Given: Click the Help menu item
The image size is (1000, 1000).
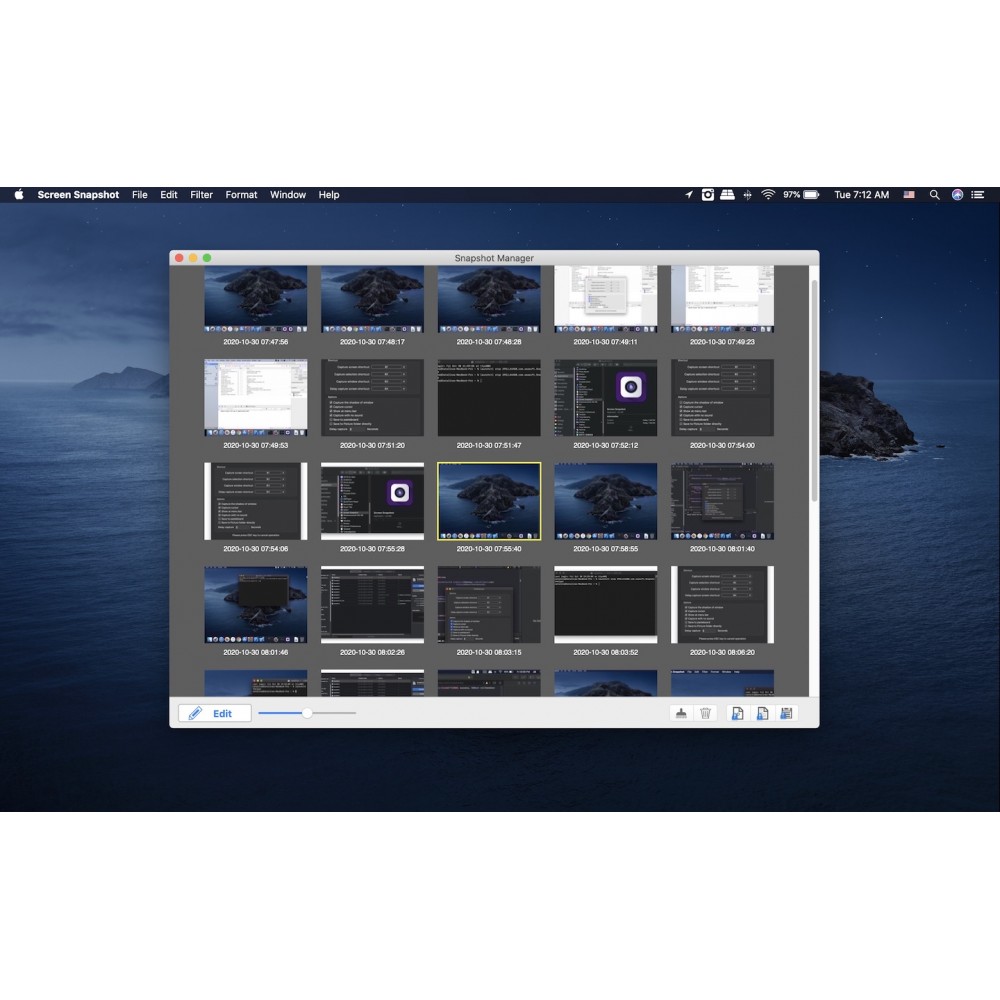Looking at the screenshot, I should coord(328,194).
